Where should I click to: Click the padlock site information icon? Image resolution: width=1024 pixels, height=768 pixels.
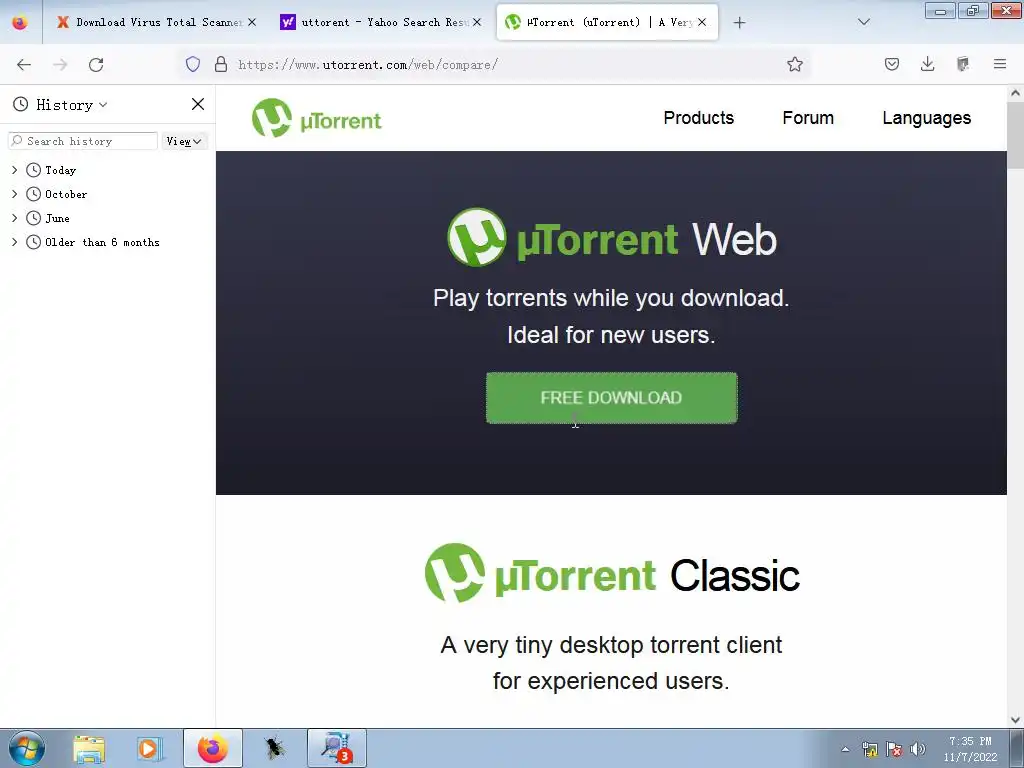point(221,64)
